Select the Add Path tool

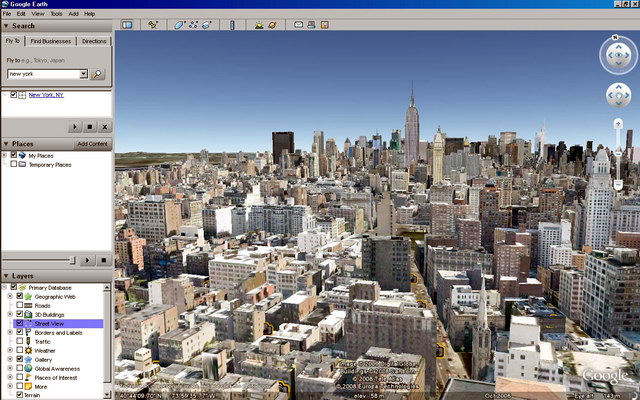tap(193, 25)
